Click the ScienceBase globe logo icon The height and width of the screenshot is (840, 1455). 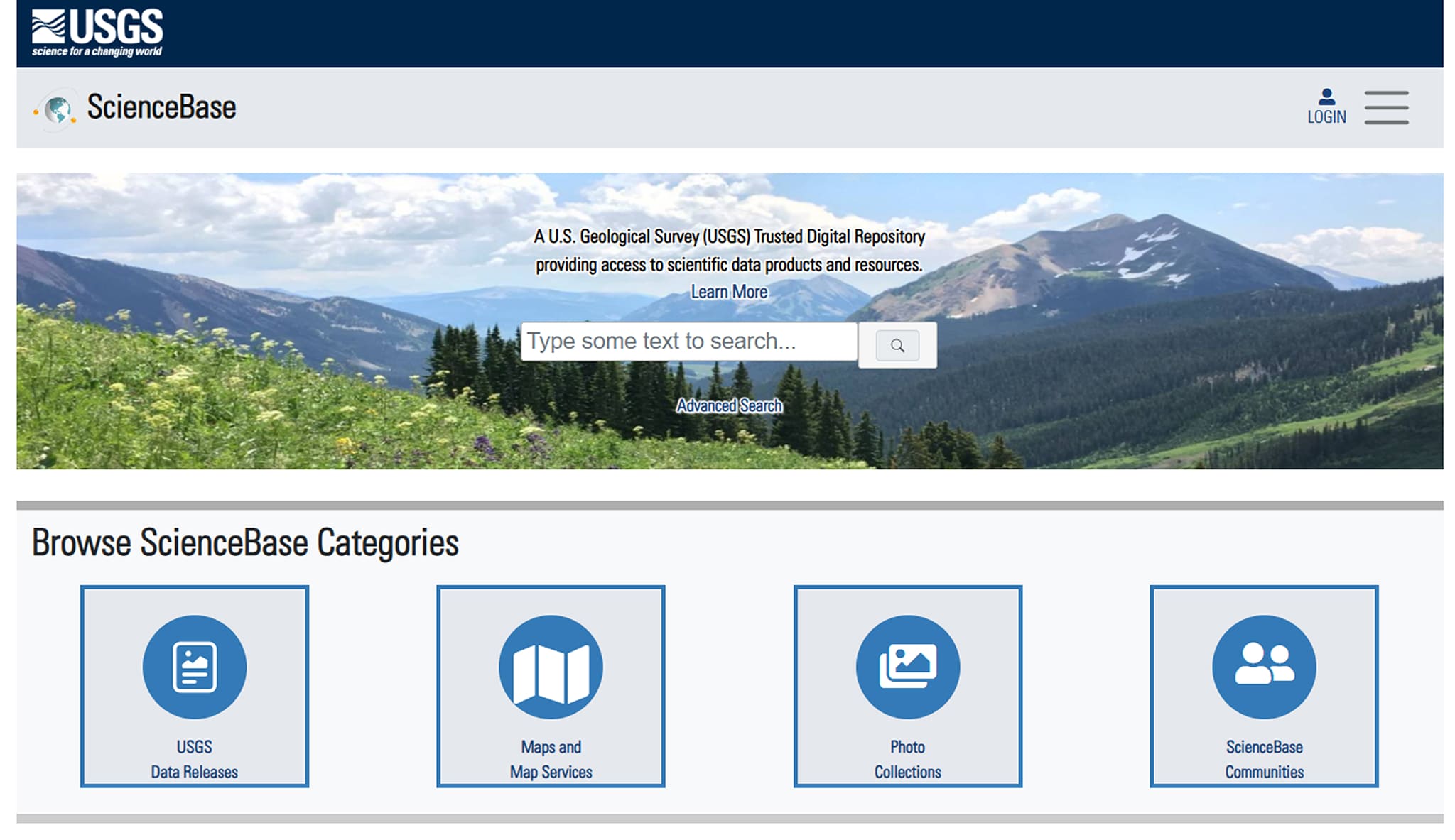(x=57, y=109)
